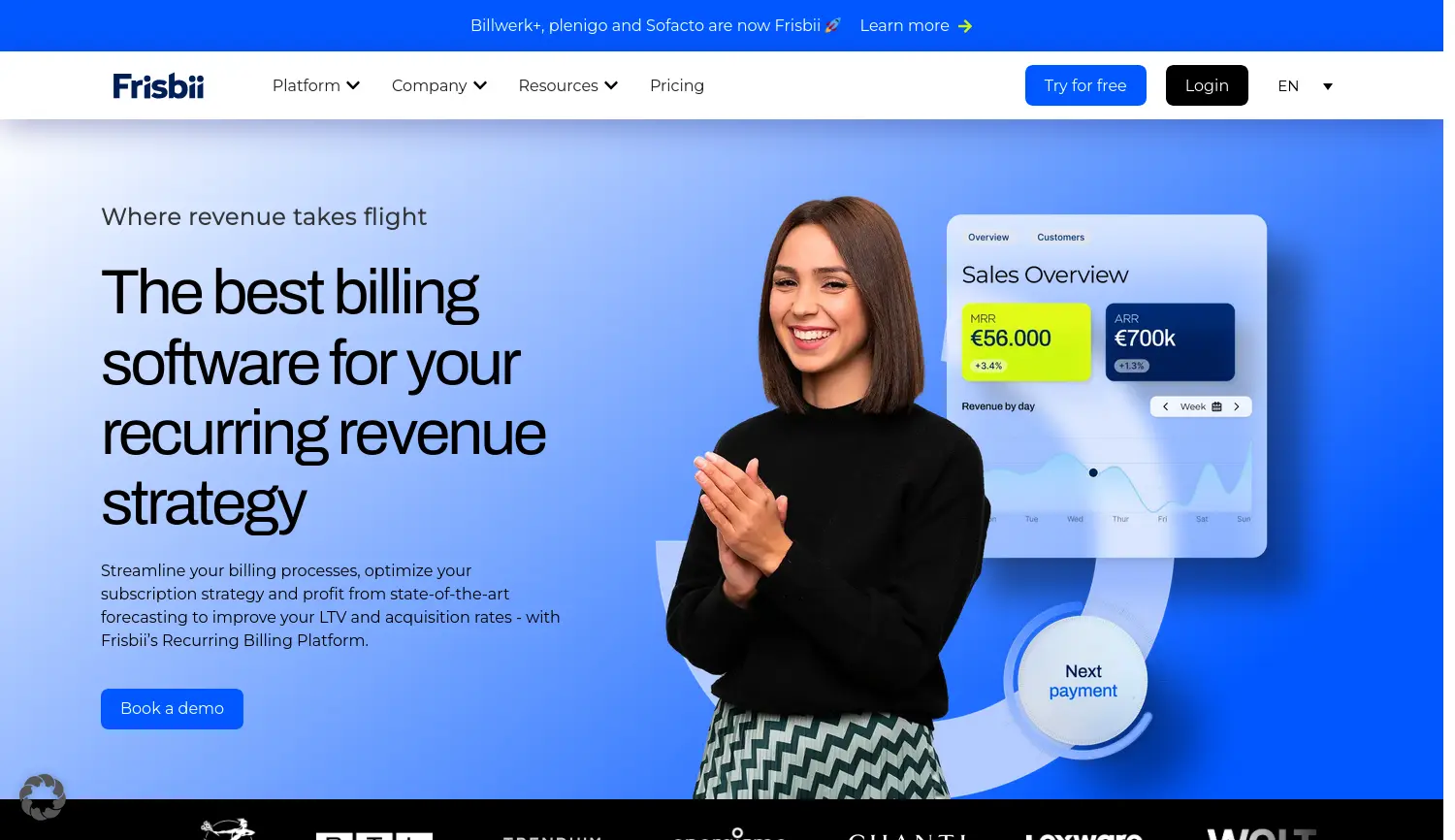The image size is (1455, 840).
Task: Select the Customers tab in the sales card
Action: click(x=1061, y=238)
